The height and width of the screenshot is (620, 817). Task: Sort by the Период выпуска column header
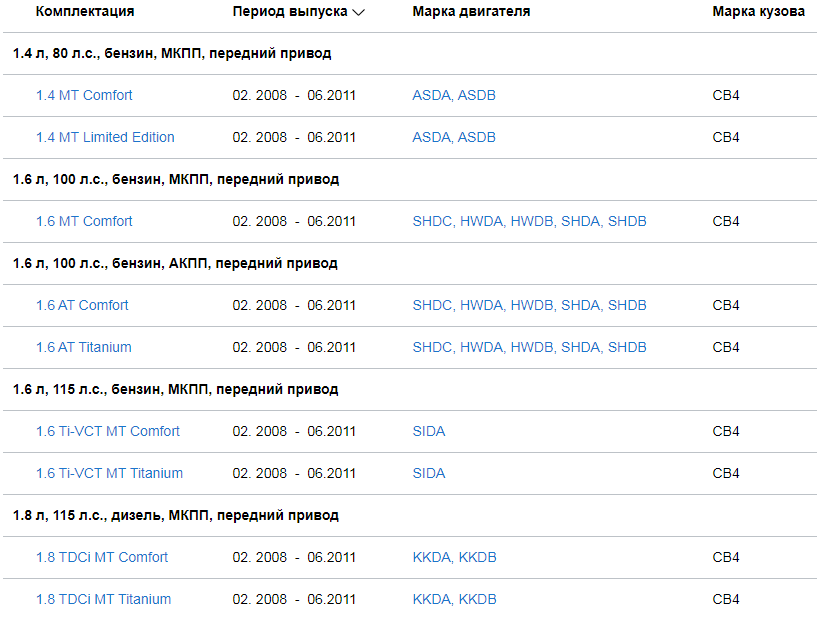[290, 11]
